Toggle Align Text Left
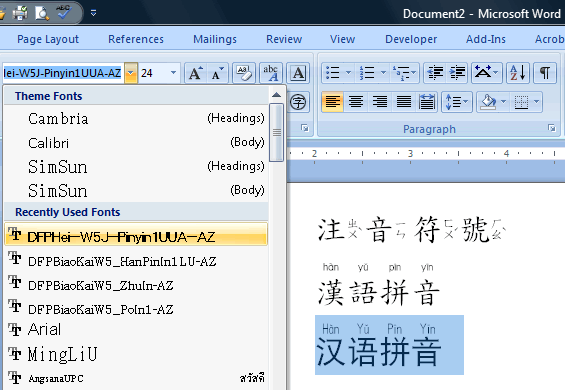The image size is (565, 390). click(332, 102)
